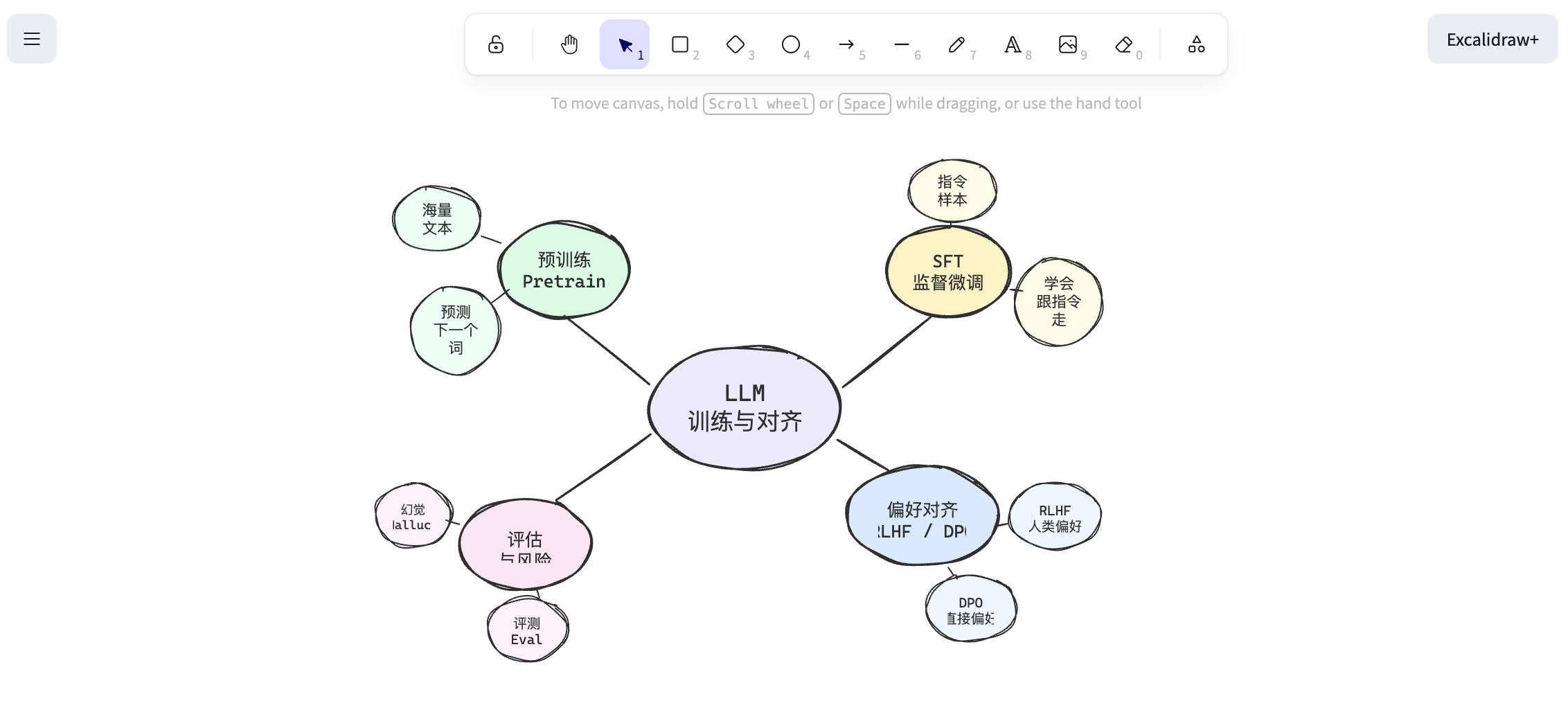1568x701 pixels.
Task: Open the hamburger main menu
Action: click(32, 39)
